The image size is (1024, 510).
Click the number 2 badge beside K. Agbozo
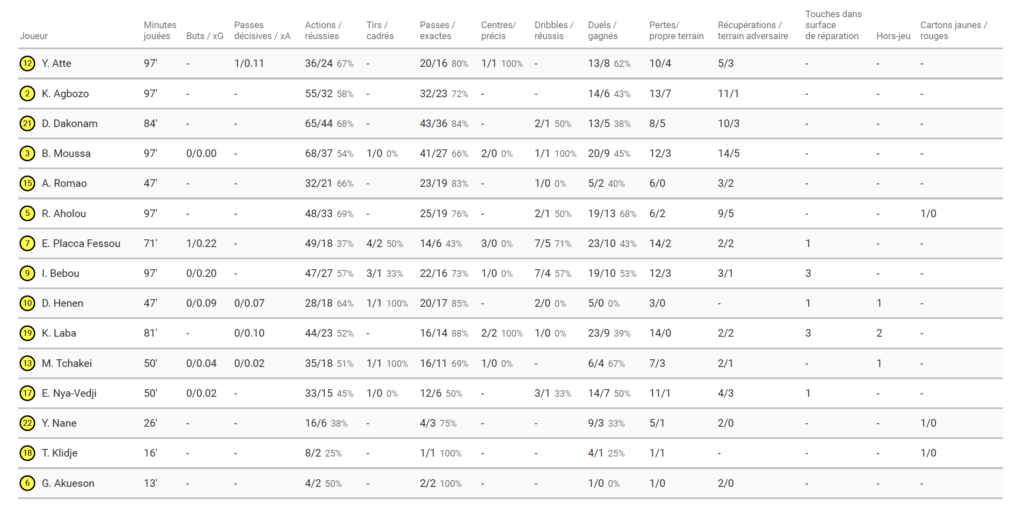pyautogui.click(x=27, y=94)
